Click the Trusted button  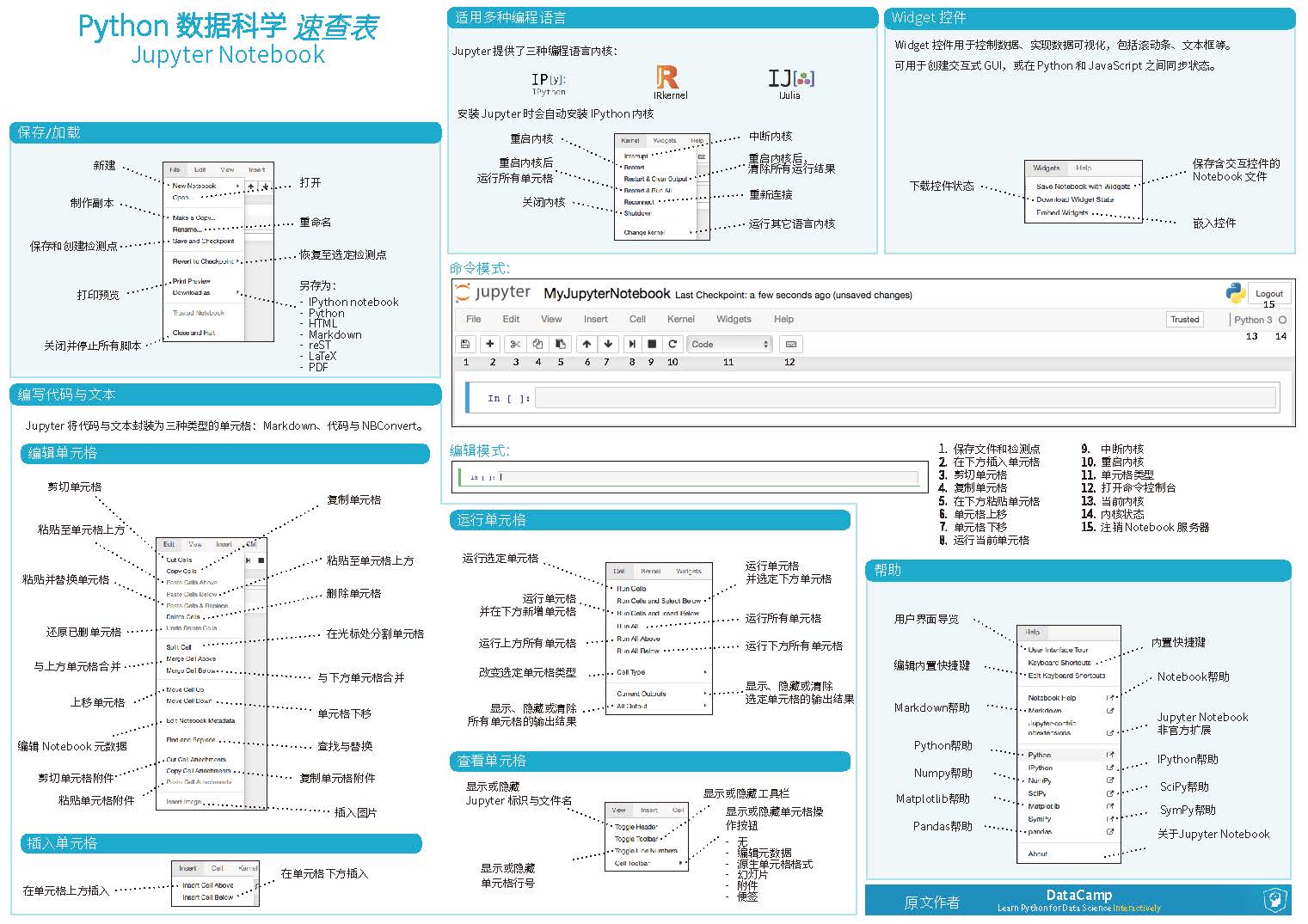[1184, 319]
